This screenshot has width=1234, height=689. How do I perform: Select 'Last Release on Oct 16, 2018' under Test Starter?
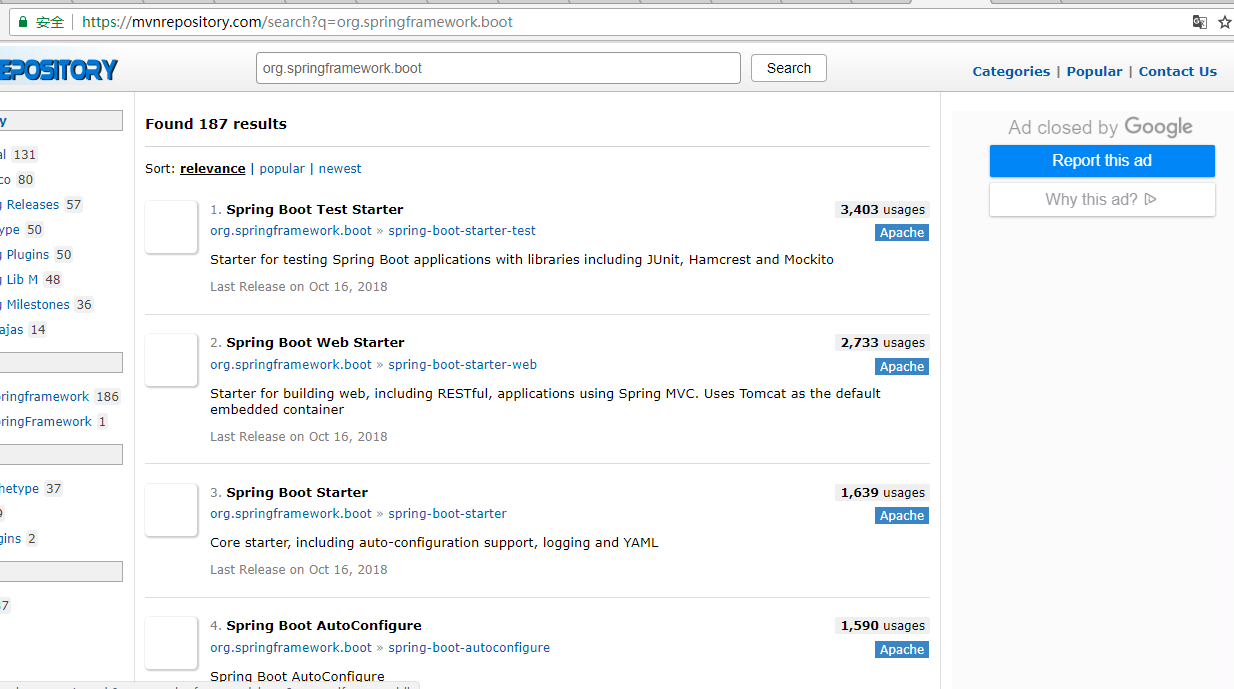click(299, 287)
